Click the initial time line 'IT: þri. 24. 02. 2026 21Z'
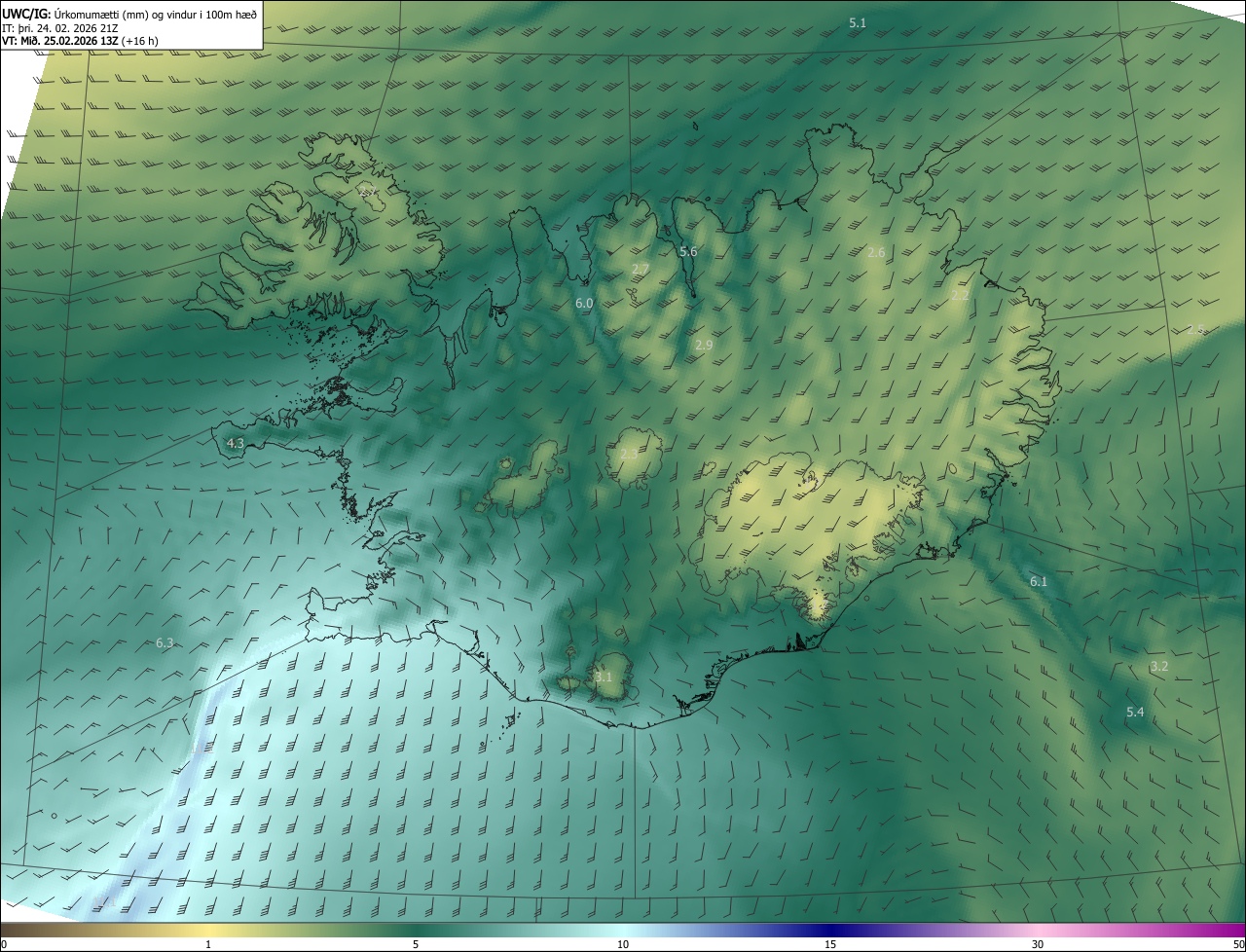 [x=60, y=27]
